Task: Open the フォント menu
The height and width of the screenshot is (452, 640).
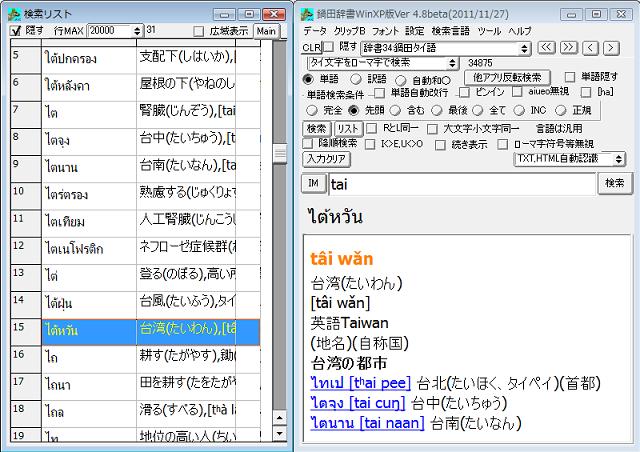Action: click(x=385, y=31)
